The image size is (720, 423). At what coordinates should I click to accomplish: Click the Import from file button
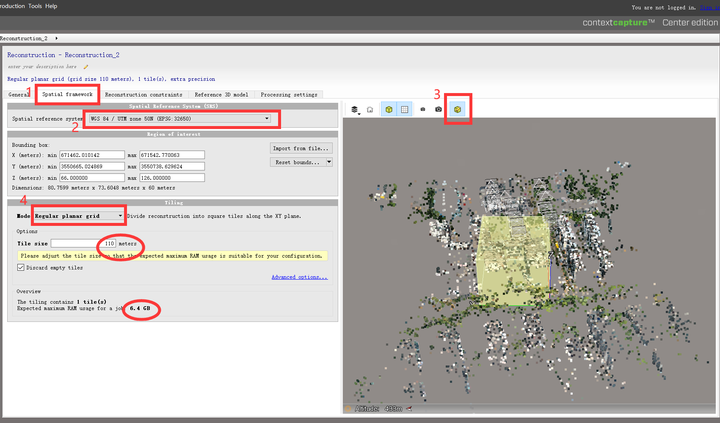click(301, 148)
